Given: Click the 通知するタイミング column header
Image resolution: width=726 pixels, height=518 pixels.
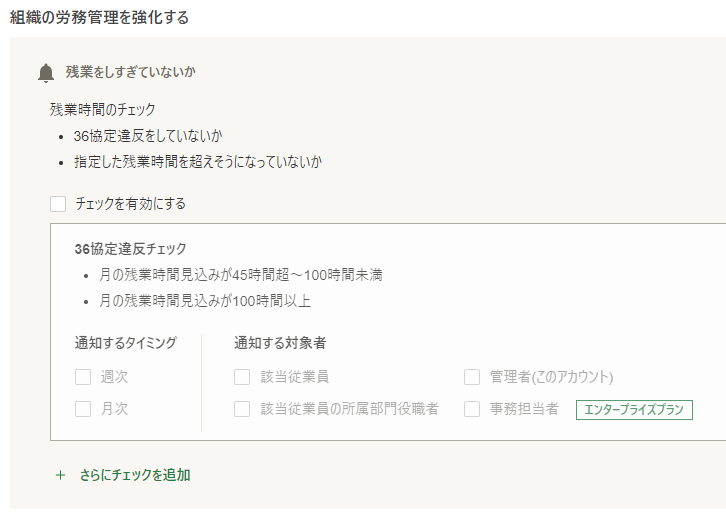Looking at the screenshot, I should 126,343.
